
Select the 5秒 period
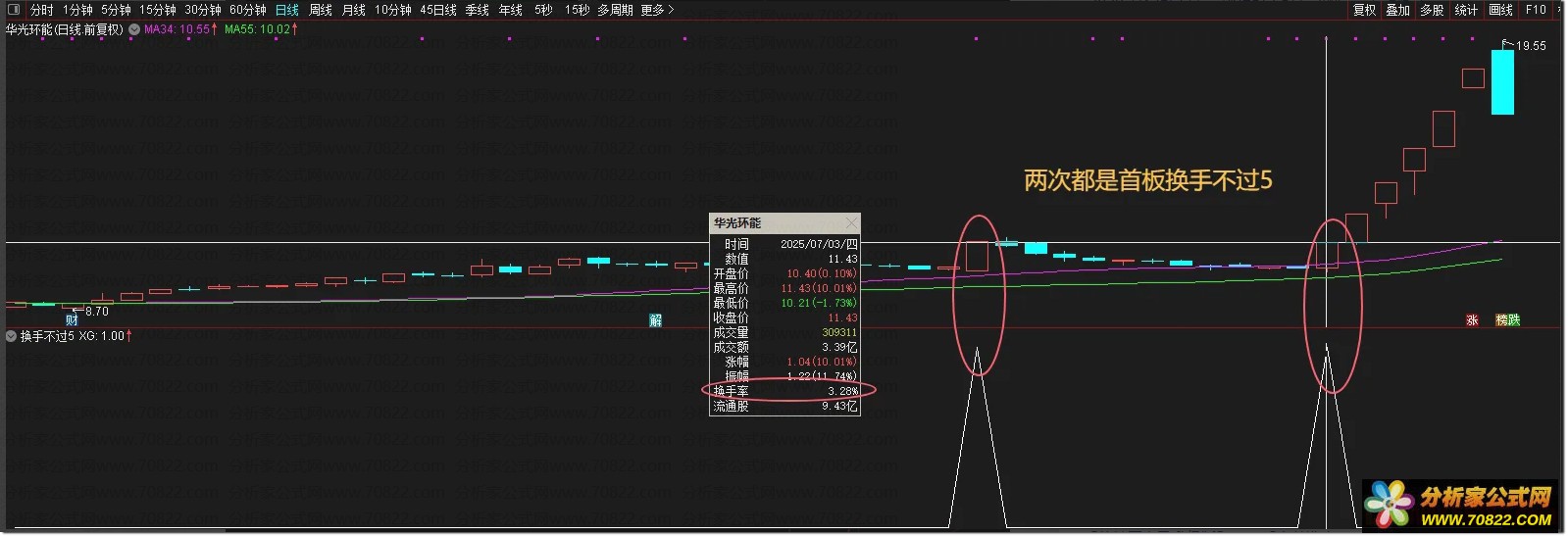[x=543, y=10]
